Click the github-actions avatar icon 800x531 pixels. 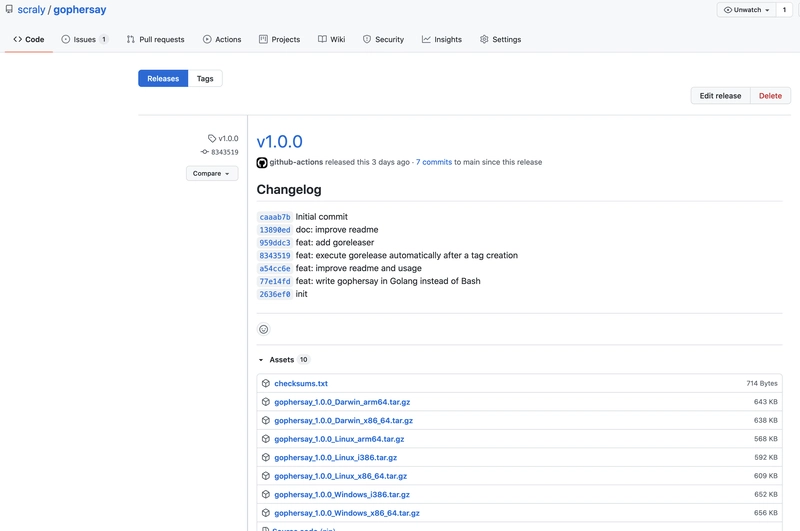pyautogui.click(x=262, y=163)
